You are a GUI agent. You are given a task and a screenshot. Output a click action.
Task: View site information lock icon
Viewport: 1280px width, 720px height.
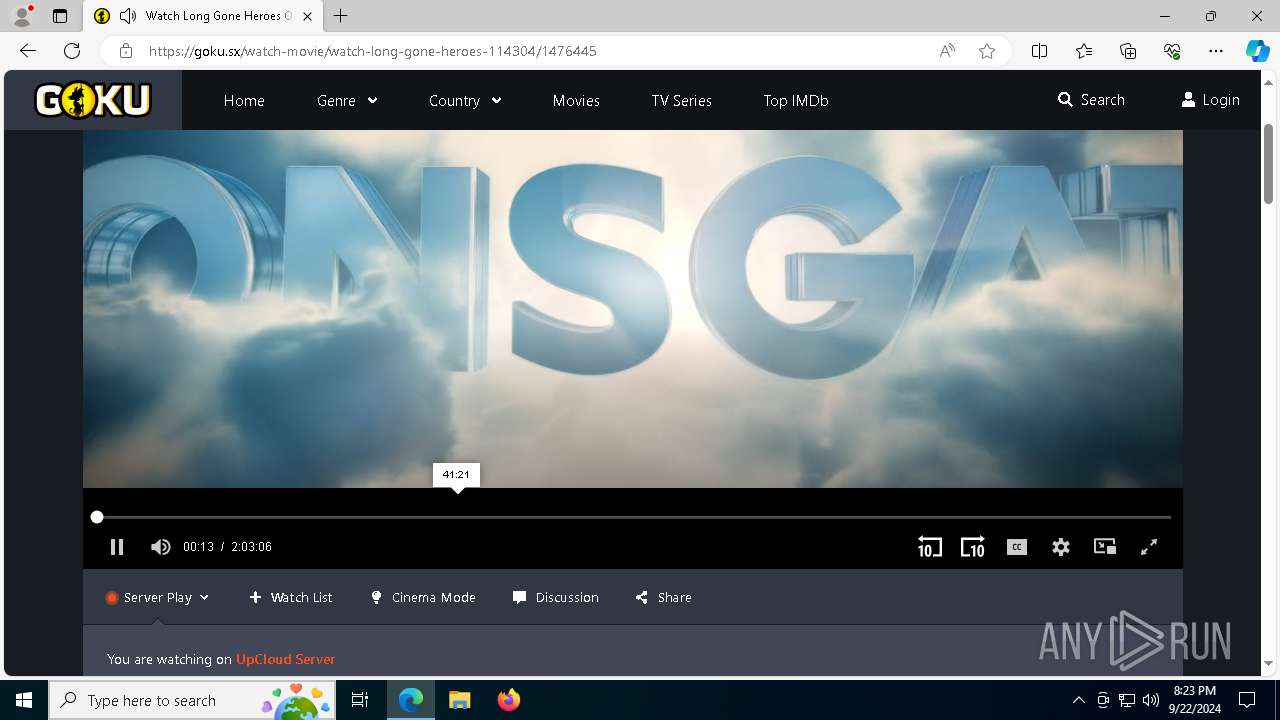pos(126,51)
